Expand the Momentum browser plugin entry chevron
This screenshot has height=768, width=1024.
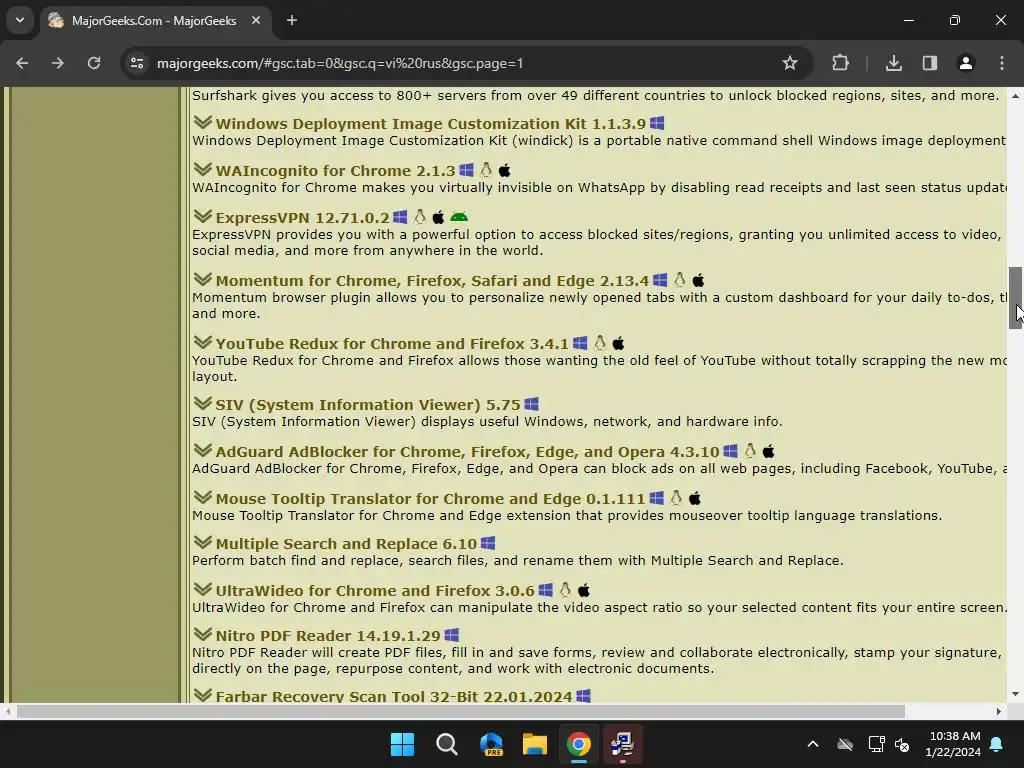(202, 279)
